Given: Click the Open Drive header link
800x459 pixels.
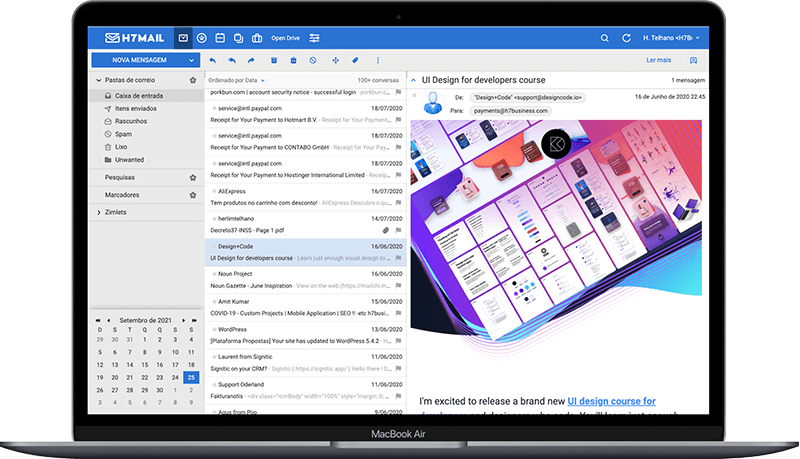Looking at the screenshot, I should pos(285,38).
